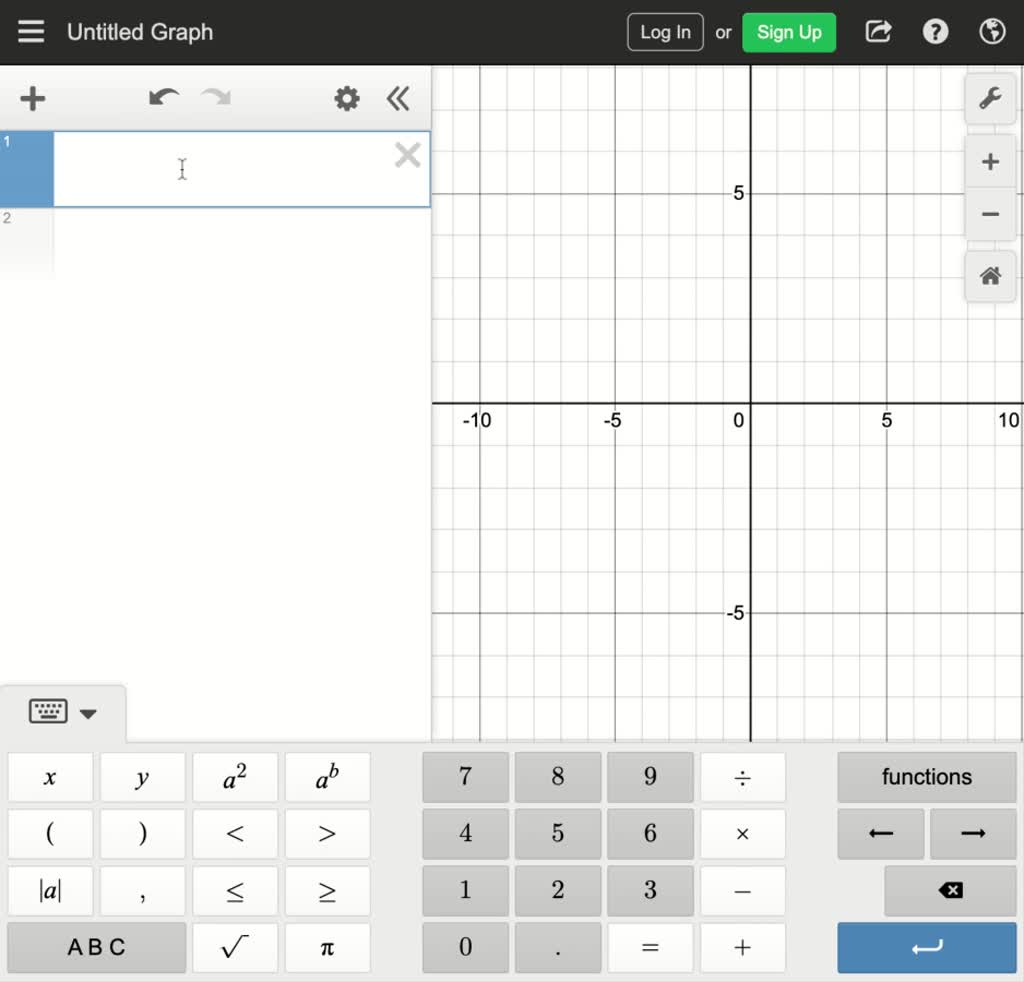Open the graph settings wrench tool

[x=989, y=98]
